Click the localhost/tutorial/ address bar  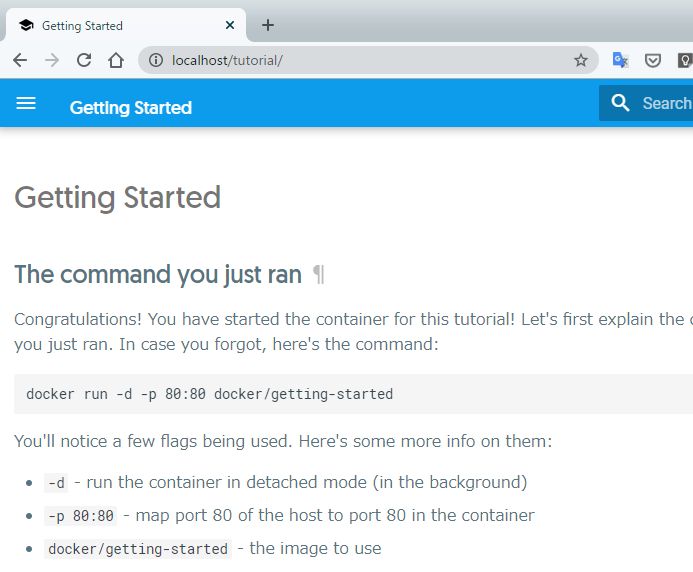pyautogui.click(x=368, y=60)
